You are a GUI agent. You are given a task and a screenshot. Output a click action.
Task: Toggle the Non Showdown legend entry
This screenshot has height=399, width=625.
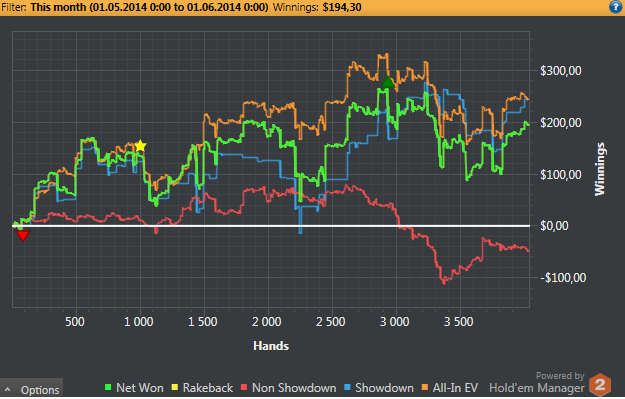(289, 388)
